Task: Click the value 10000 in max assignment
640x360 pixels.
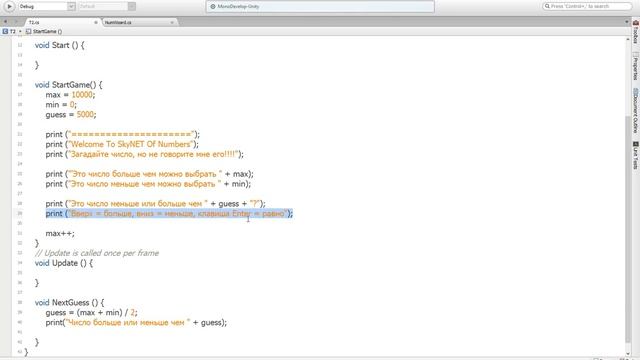Action: [82, 95]
